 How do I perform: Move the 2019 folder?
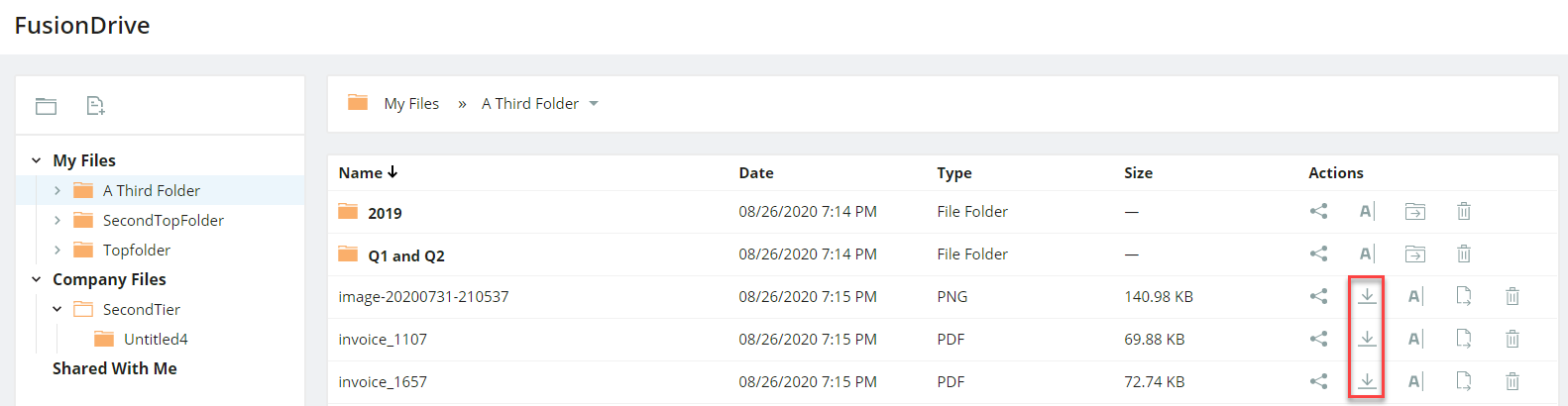tap(1415, 211)
